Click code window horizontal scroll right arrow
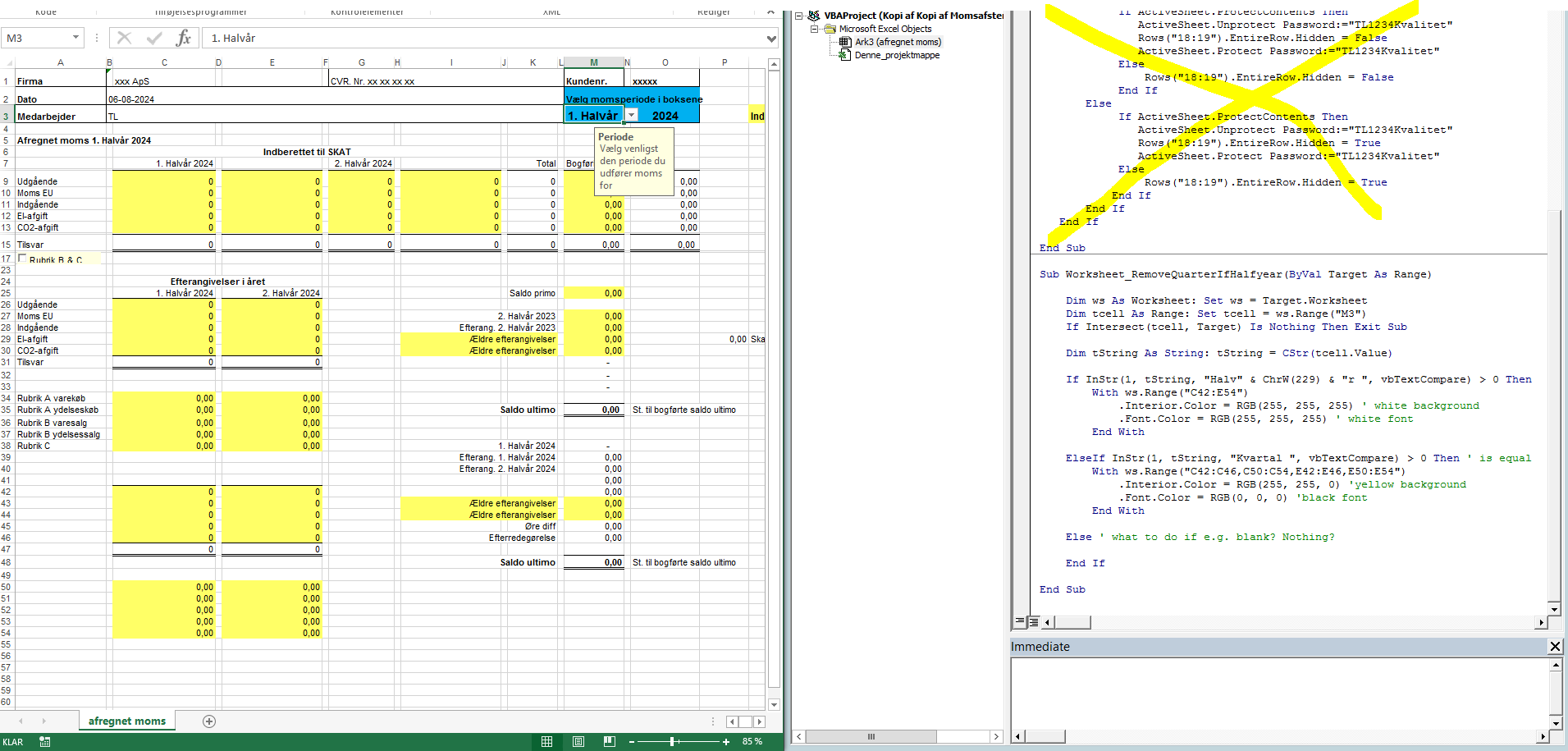Screen dimensions: 1568x751 point(1541,622)
